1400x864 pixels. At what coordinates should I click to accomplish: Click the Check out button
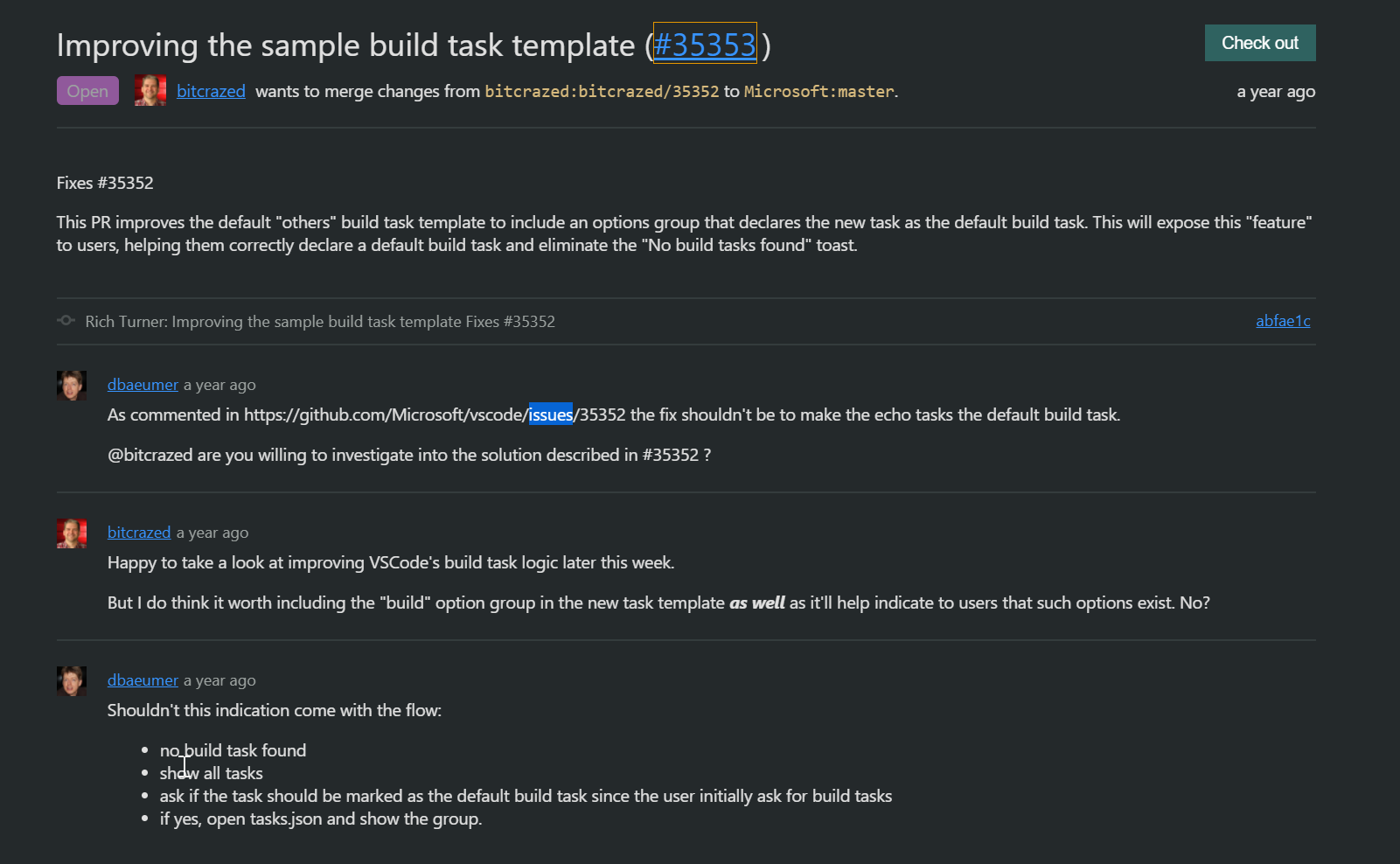[x=1260, y=42]
